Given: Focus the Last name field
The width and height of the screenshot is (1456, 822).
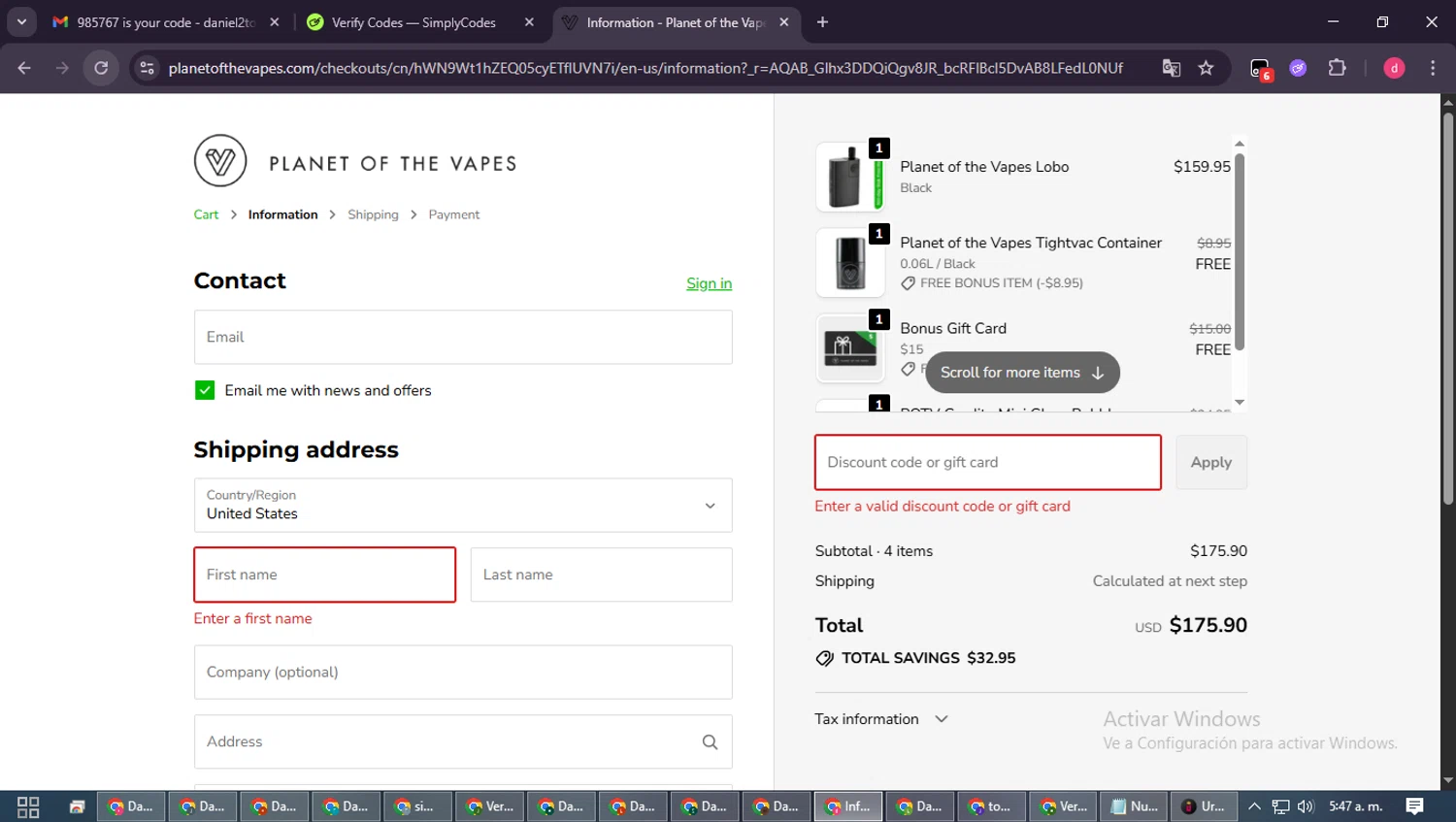Looking at the screenshot, I should coord(602,575).
